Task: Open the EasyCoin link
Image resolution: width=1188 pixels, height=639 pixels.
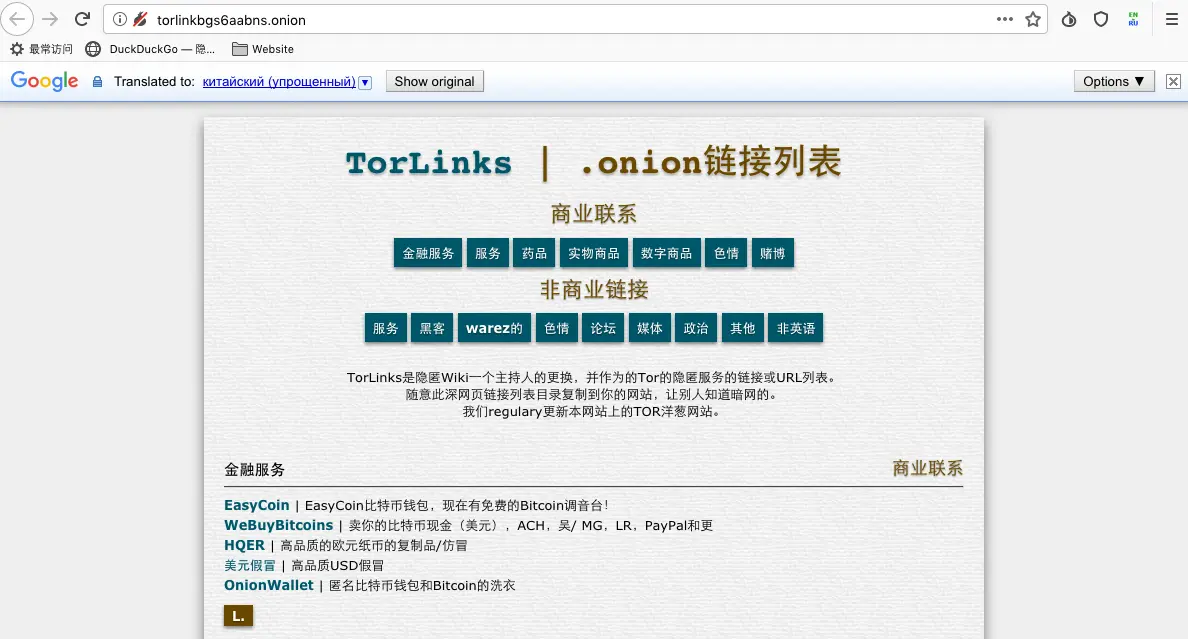Action: pyautogui.click(x=257, y=506)
